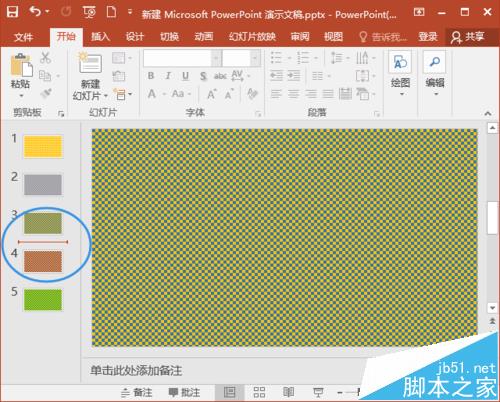
Task: Undo the last action
Action: [35, 12]
